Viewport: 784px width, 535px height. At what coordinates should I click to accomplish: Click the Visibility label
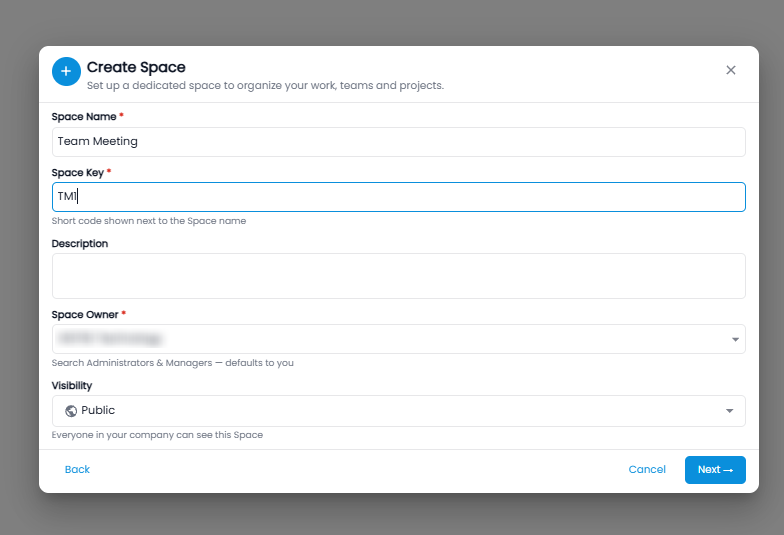coord(72,386)
